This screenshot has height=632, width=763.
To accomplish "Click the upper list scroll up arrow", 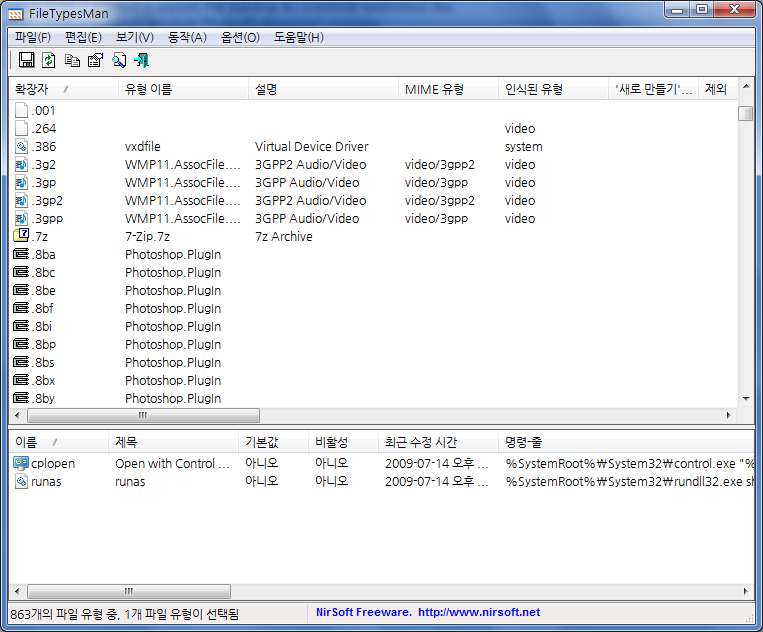I will (745, 87).
